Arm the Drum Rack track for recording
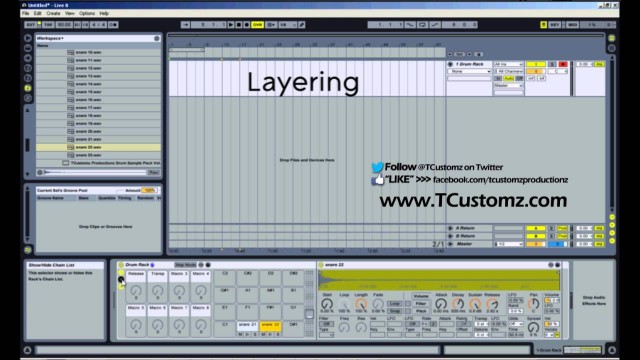Image resolution: width=640 pixels, height=360 pixels. click(563, 64)
